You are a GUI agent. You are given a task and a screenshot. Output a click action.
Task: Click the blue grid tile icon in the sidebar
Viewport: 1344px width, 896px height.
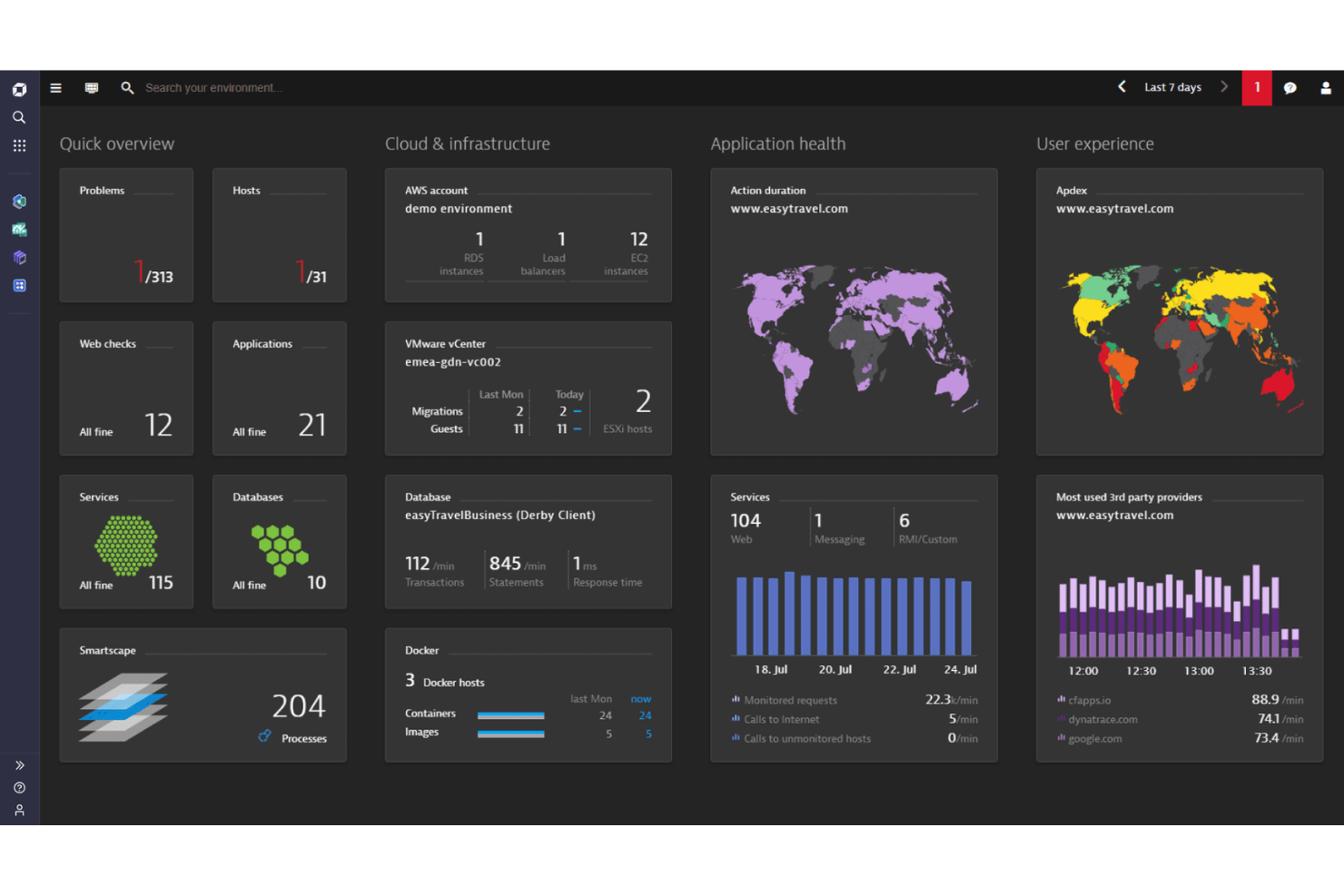pos(19,285)
